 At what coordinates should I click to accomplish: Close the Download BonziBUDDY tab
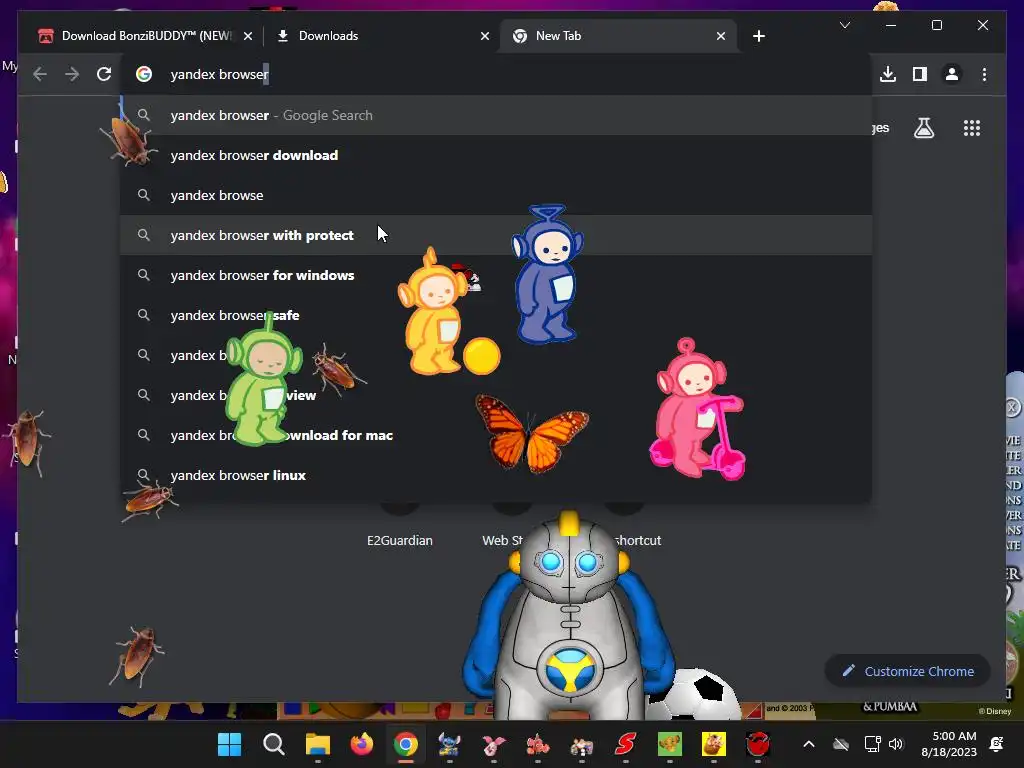click(x=248, y=37)
